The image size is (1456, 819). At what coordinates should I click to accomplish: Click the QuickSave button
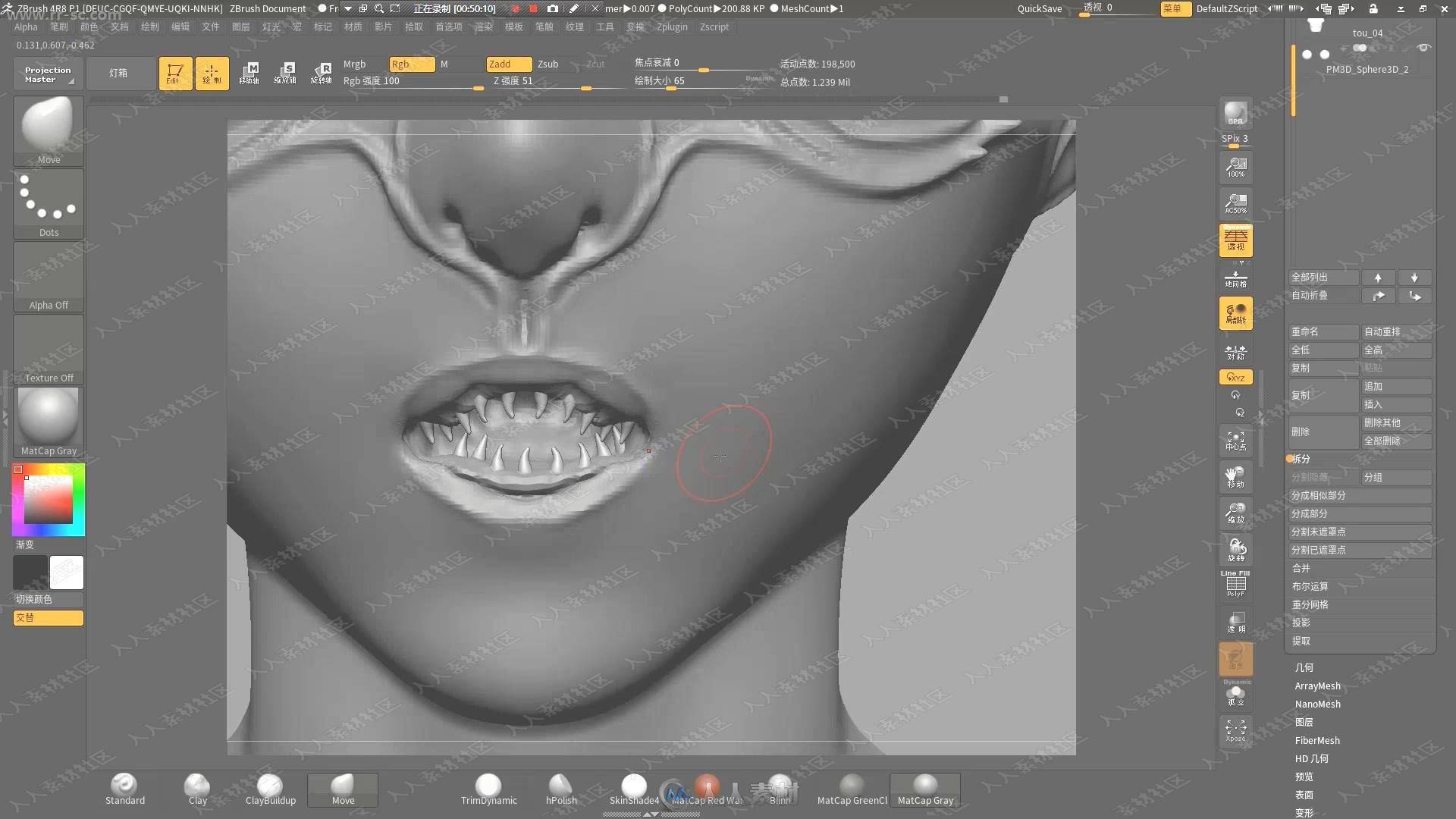click(1039, 8)
